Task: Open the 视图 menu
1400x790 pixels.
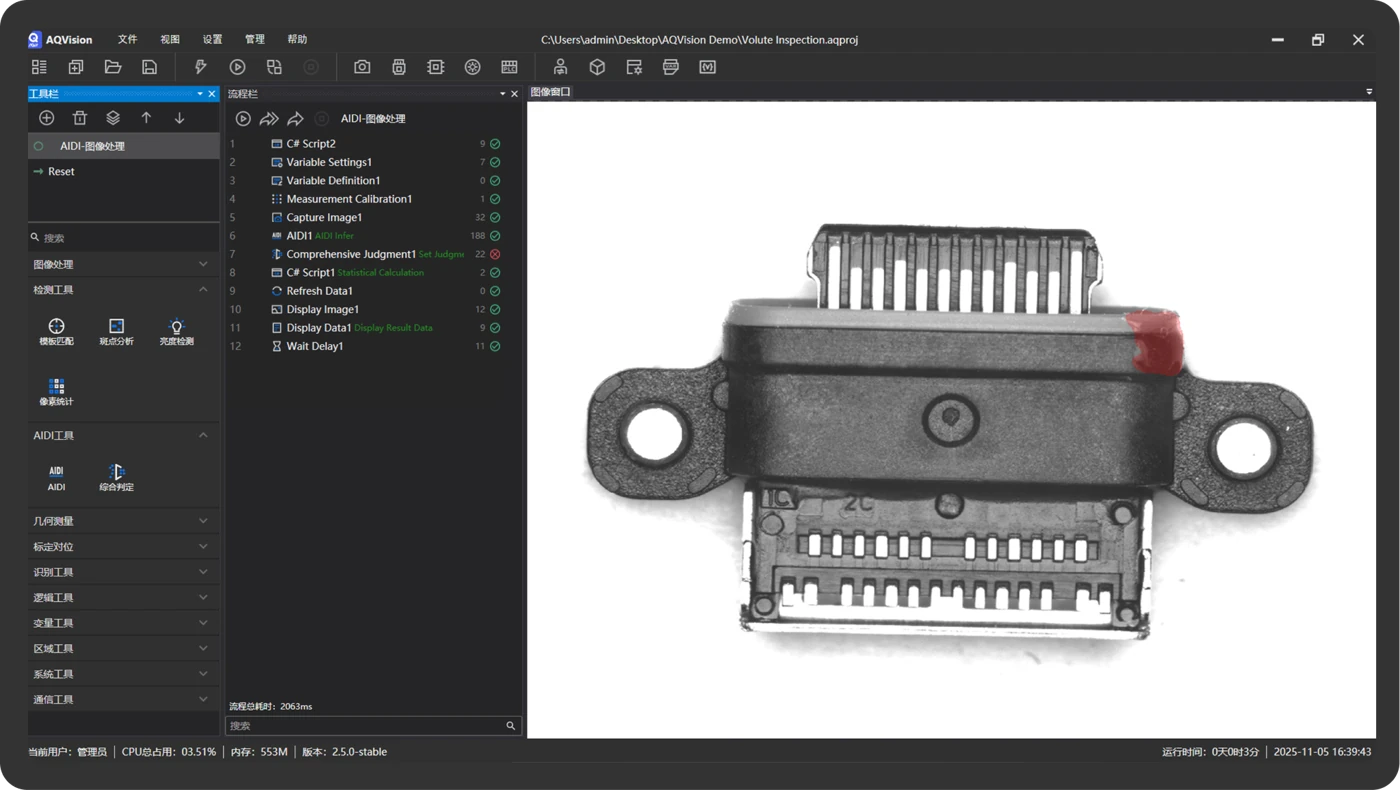Action: click(x=170, y=39)
